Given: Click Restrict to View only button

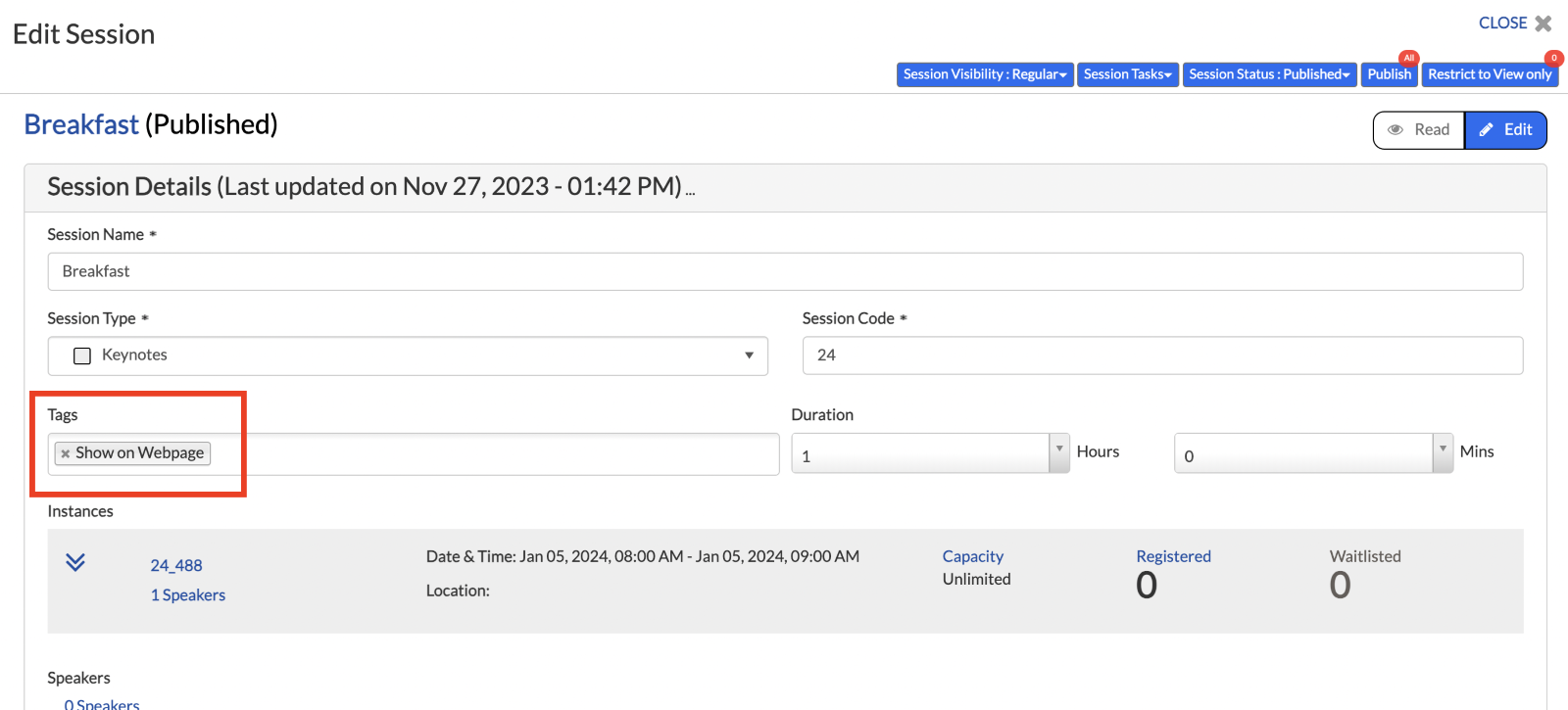Looking at the screenshot, I should pyautogui.click(x=1490, y=74).
